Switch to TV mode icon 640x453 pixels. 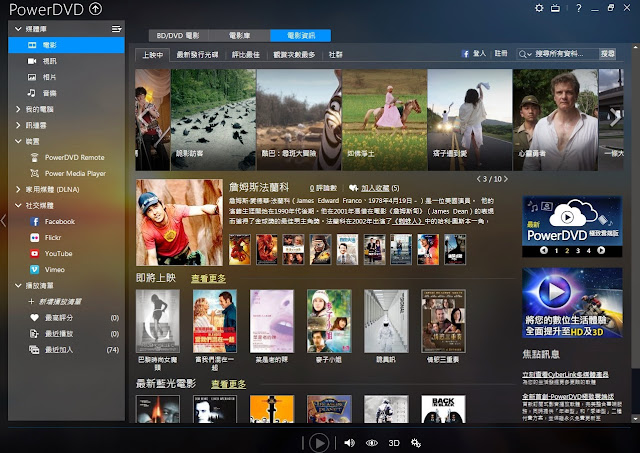pos(556,8)
